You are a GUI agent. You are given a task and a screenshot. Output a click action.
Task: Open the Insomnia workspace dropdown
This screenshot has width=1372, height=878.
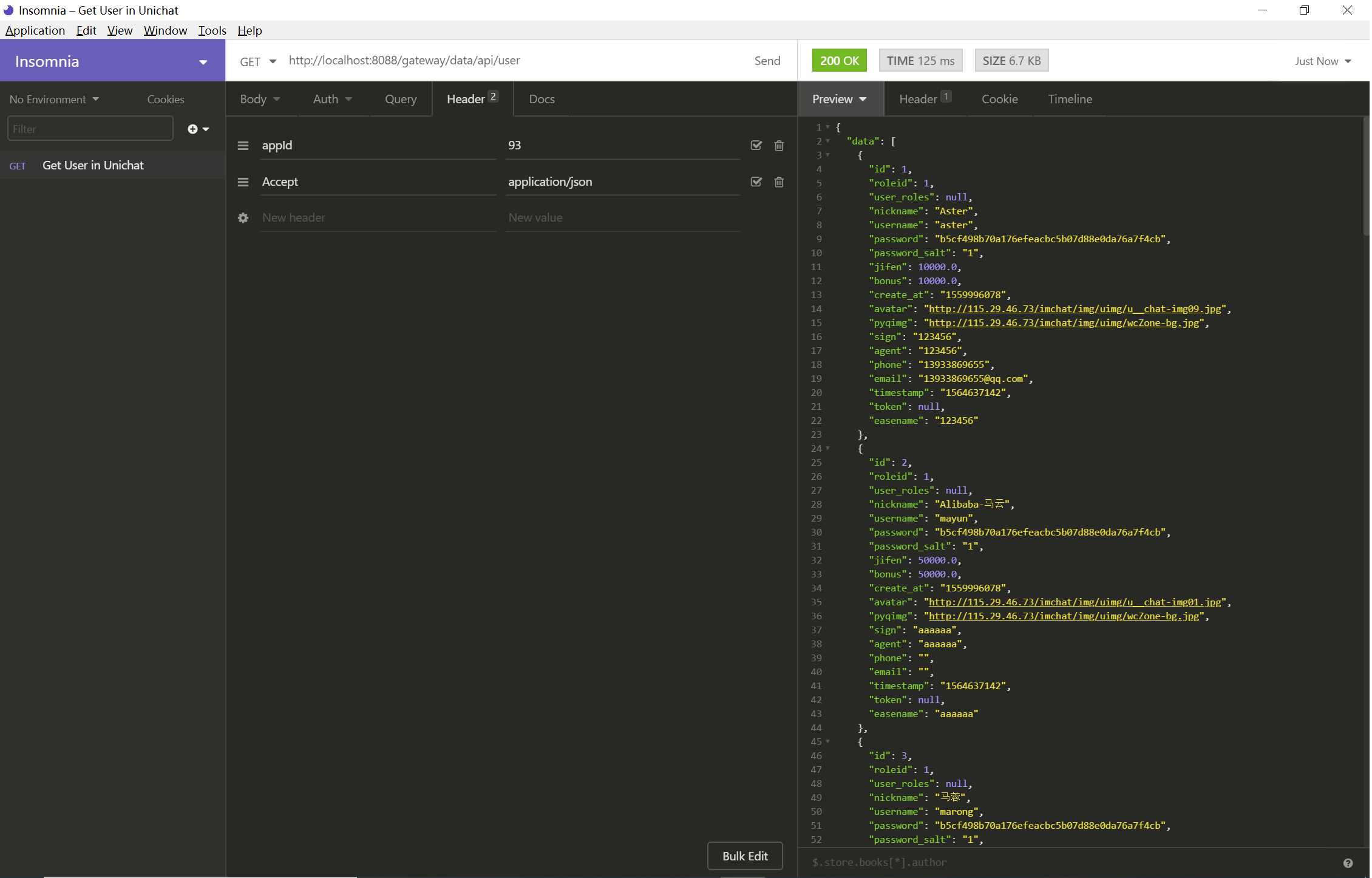pos(112,61)
